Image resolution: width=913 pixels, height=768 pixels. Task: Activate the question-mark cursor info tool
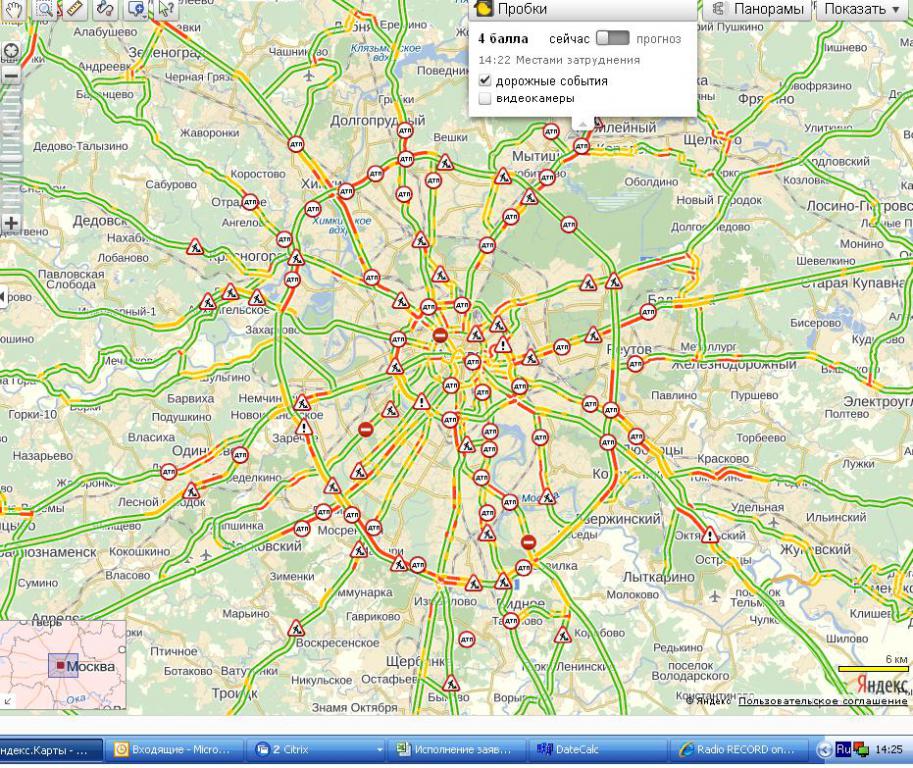pos(166,9)
